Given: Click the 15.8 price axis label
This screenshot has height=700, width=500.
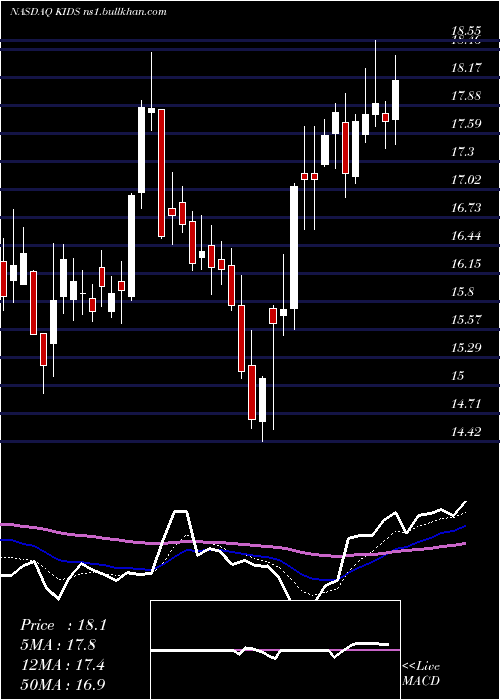Looking at the screenshot, I should coord(463,292).
